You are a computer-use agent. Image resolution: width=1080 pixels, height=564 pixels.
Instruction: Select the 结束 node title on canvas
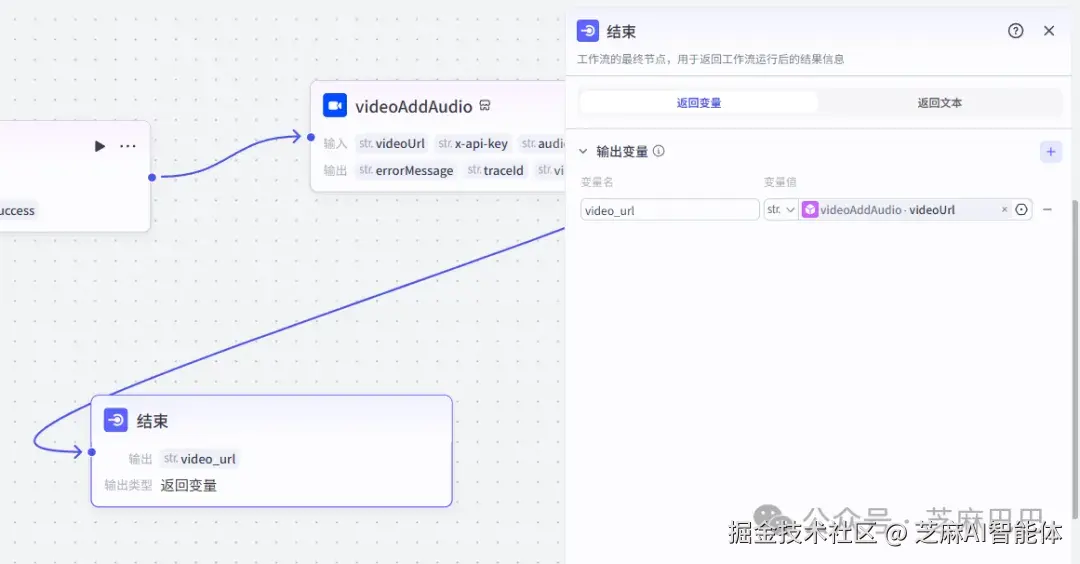coord(152,421)
